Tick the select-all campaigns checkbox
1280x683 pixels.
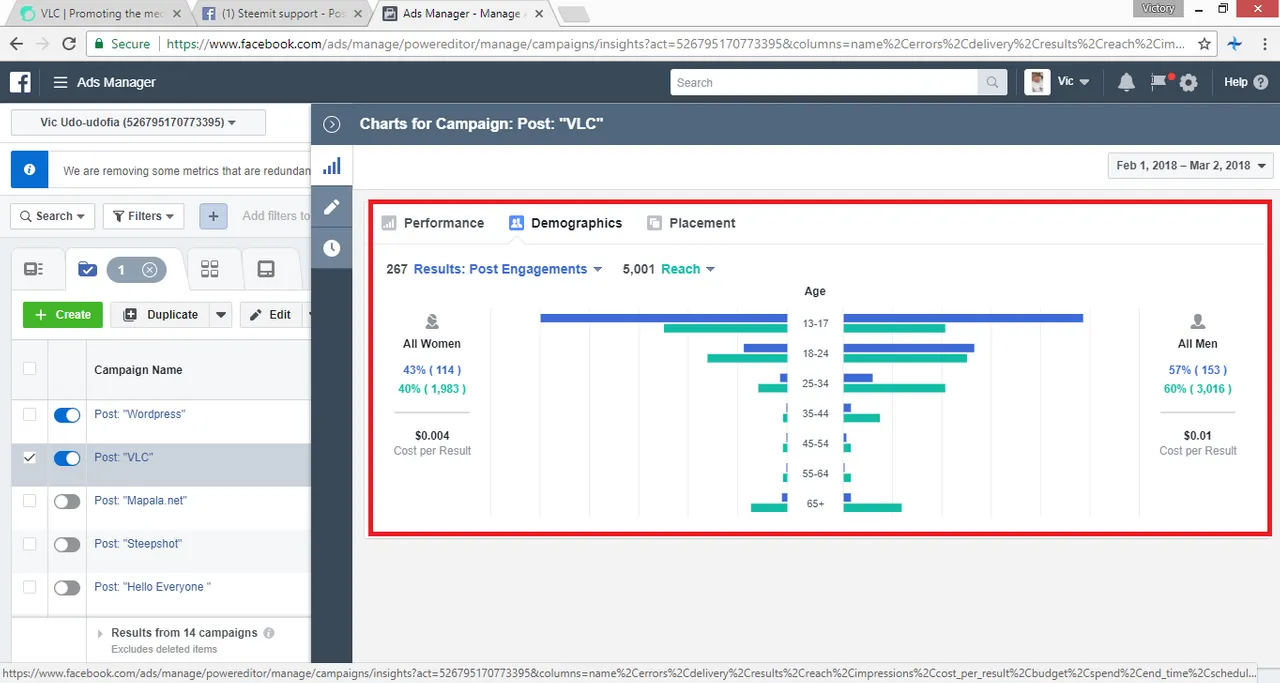pyautogui.click(x=29, y=369)
